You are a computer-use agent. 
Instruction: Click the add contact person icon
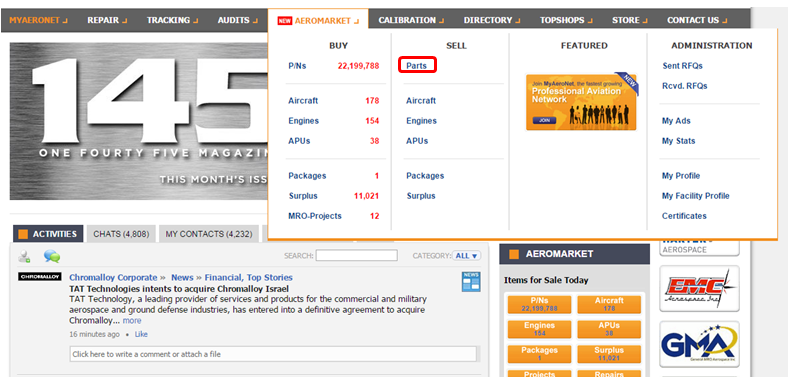(x=24, y=257)
